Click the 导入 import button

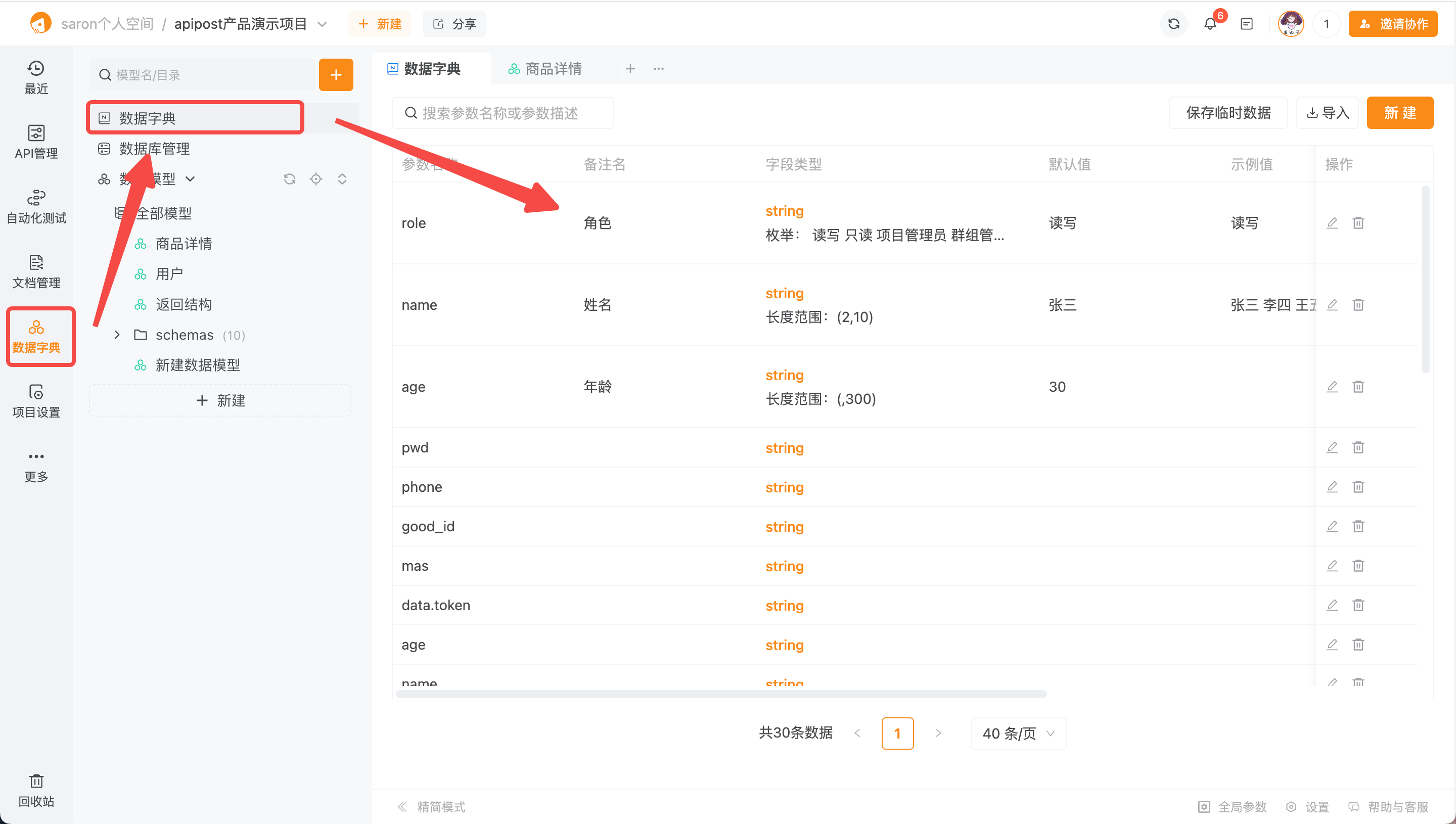point(1328,113)
